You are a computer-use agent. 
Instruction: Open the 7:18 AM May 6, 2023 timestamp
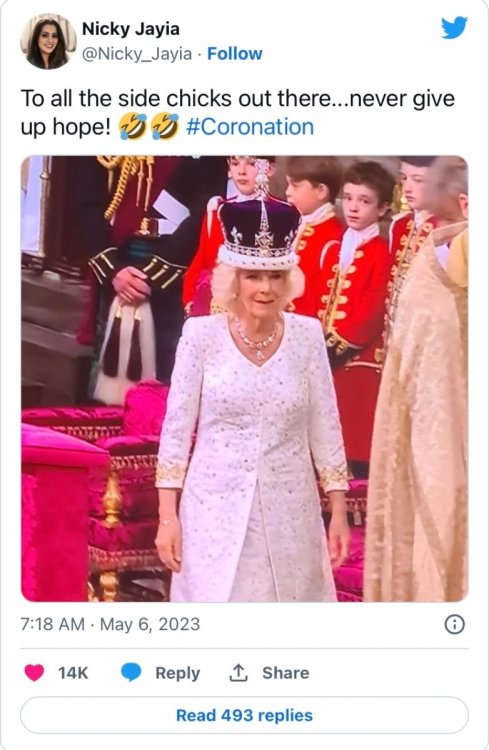point(110,624)
